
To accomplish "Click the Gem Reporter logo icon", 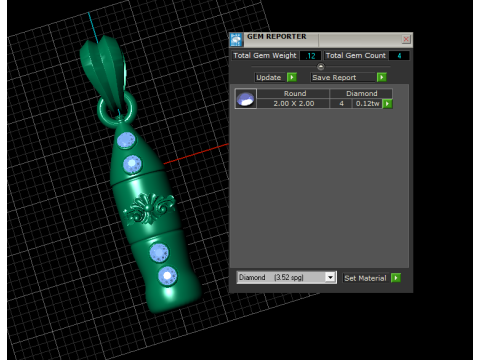I will pyautogui.click(x=236, y=39).
